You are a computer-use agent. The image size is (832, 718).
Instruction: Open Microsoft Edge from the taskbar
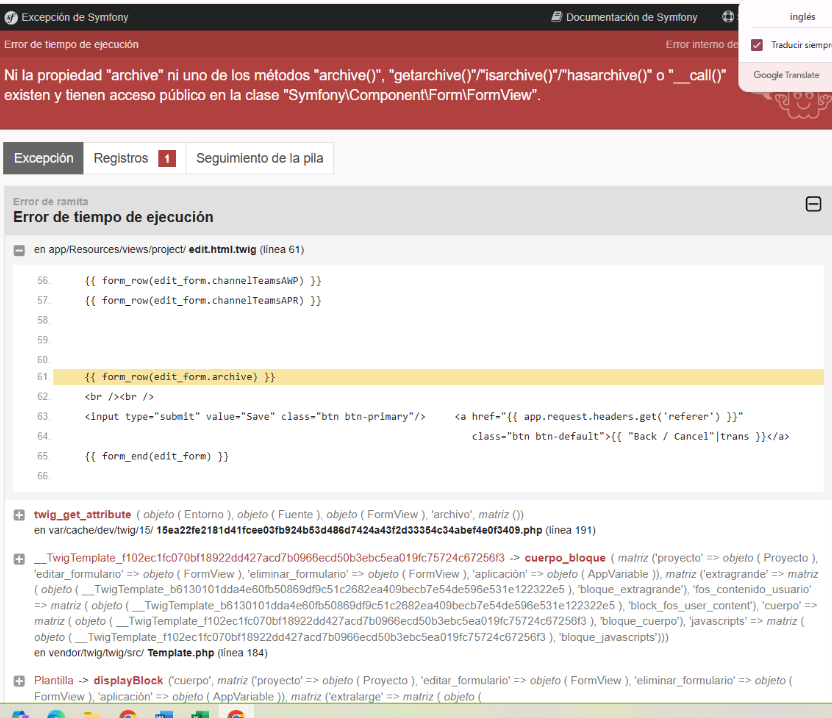(x=55, y=714)
